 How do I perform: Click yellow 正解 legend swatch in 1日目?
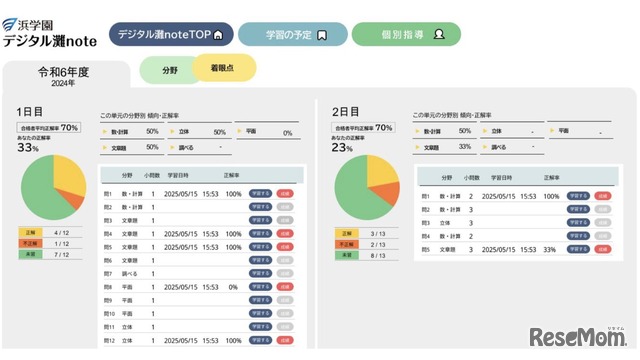[x=30, y=232]
